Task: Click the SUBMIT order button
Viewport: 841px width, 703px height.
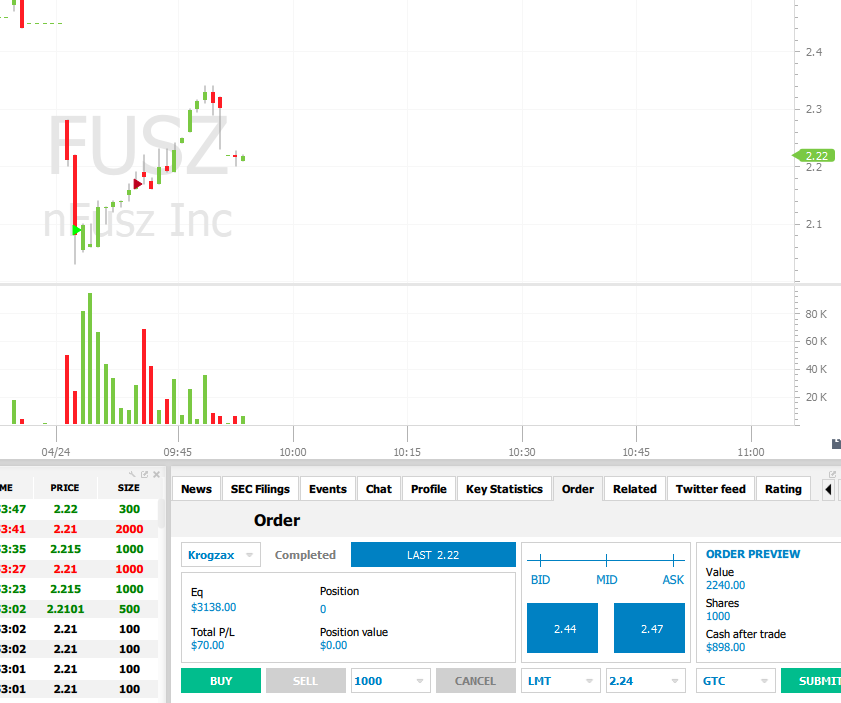Action: (x=811, y=680)
